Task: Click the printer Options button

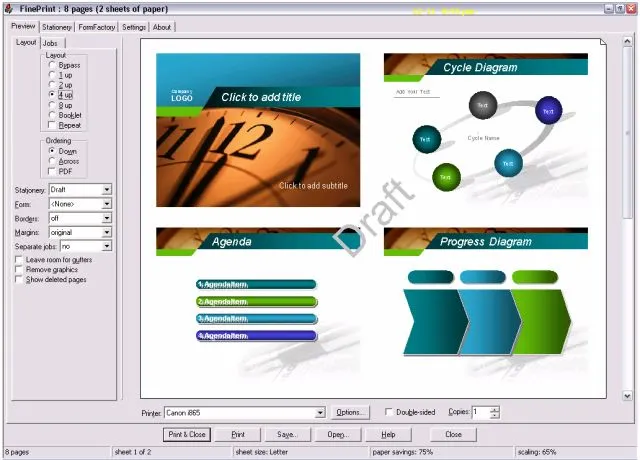Action: click(349, 412)
